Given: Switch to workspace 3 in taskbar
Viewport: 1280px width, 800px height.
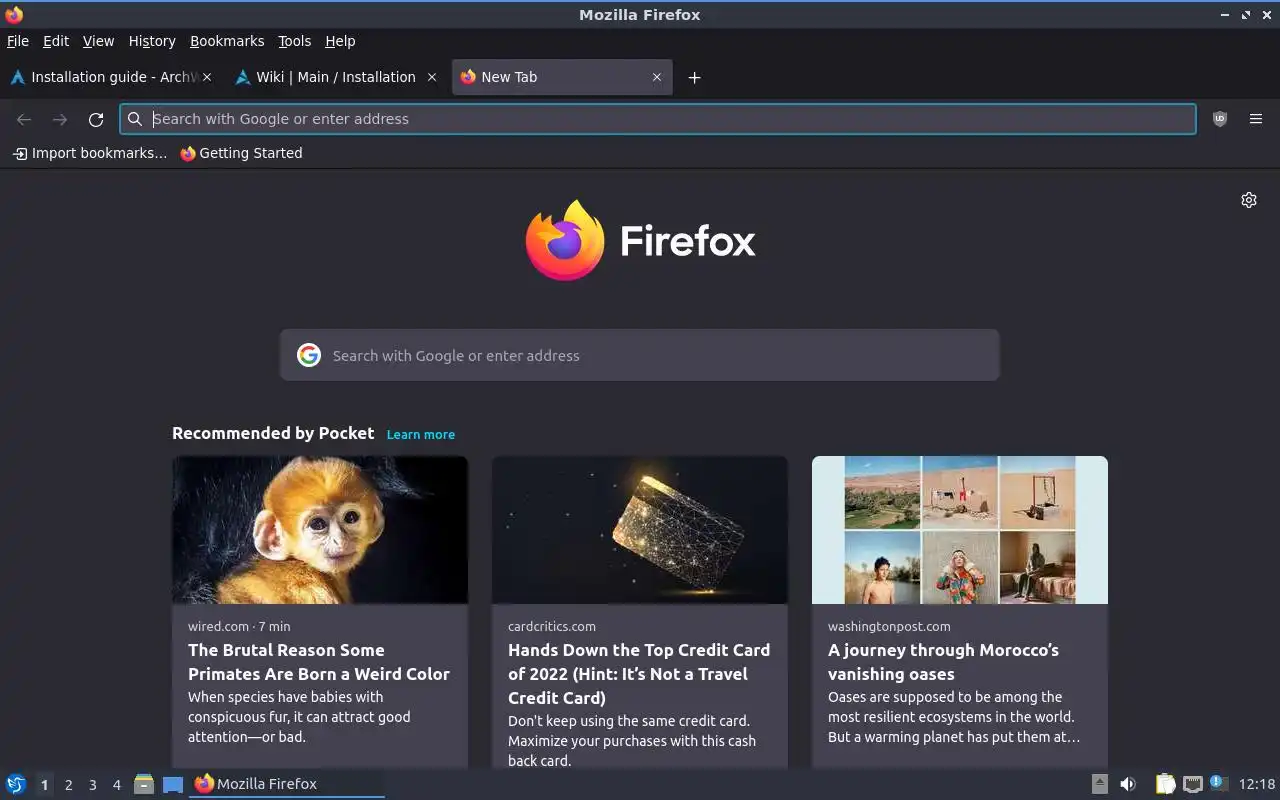Looking at the screenshot, I should point(92,785).
